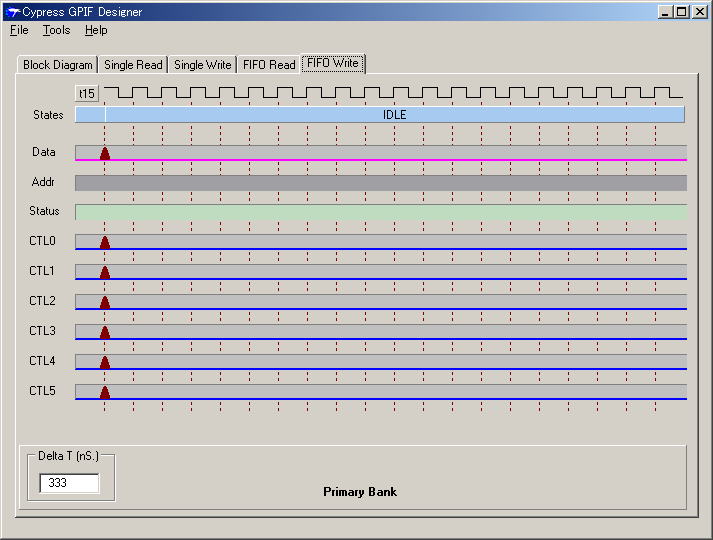Select the CTL4 waveform marker
This screenshot has height=540, width=713.
click(105, 362)
